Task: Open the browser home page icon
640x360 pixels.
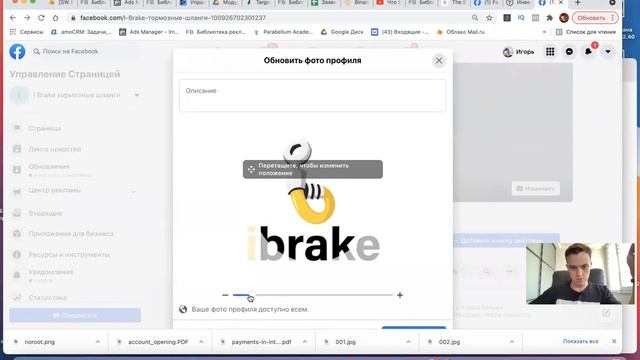Action: [x=56, y=18]
